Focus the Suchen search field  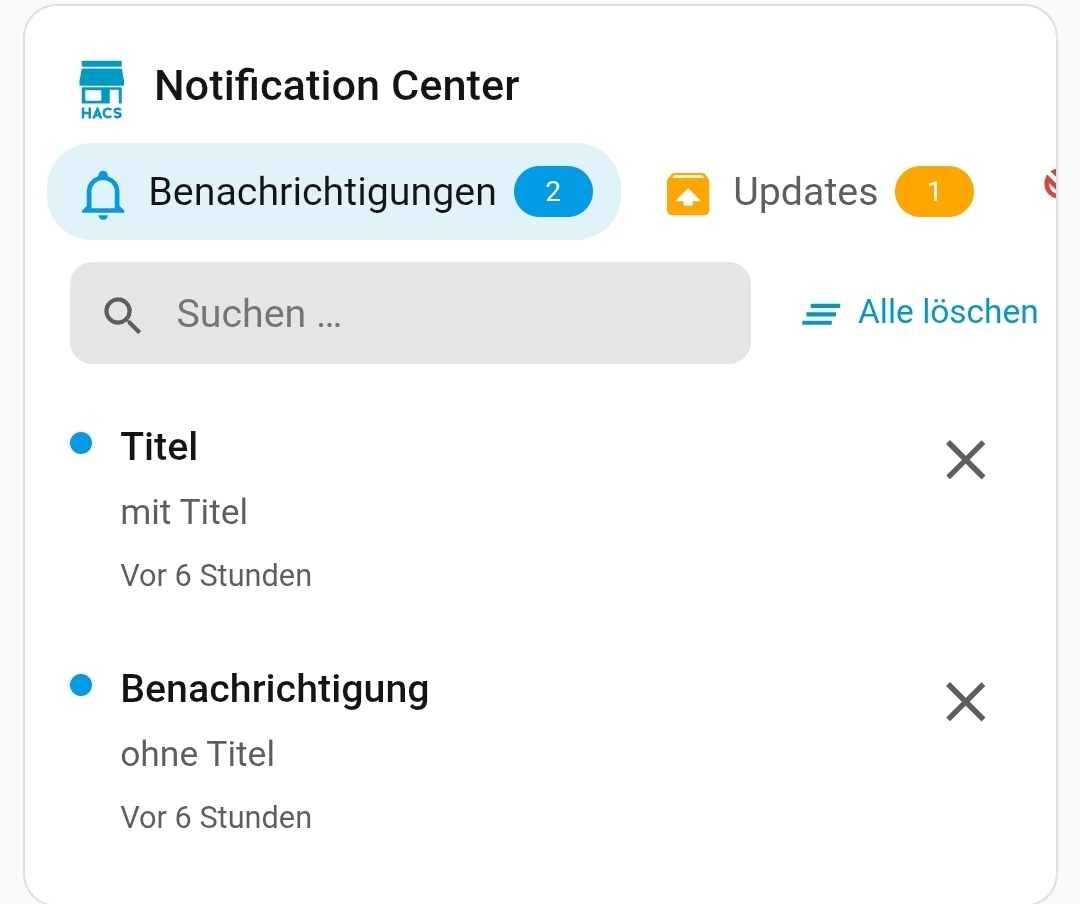[x=410, y=313]
